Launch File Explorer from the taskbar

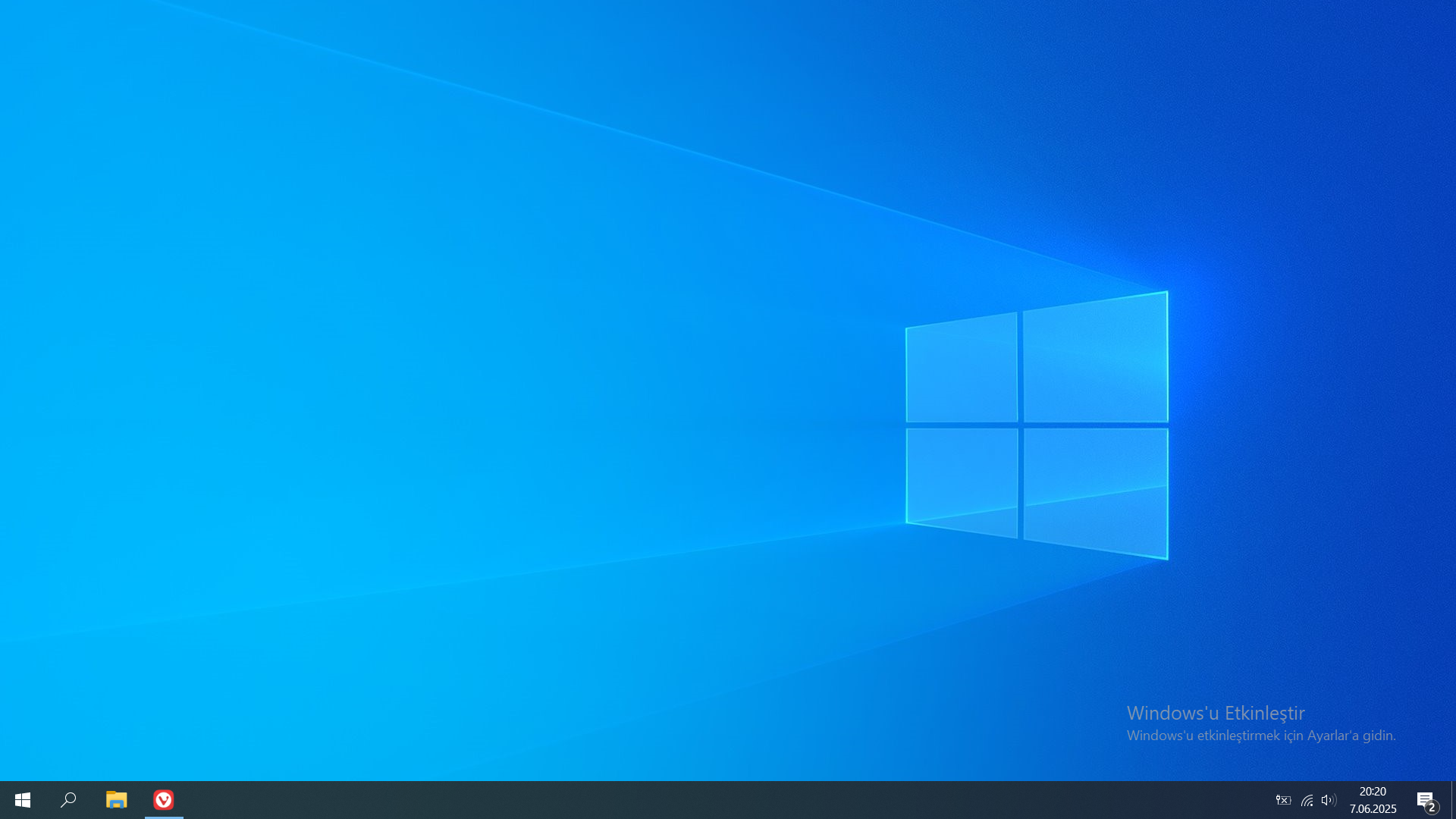(x=116, y=800)
